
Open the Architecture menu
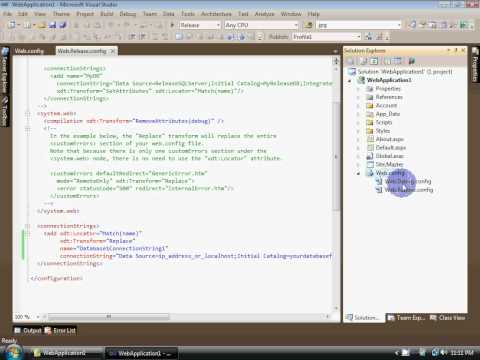tap(216, 14)
